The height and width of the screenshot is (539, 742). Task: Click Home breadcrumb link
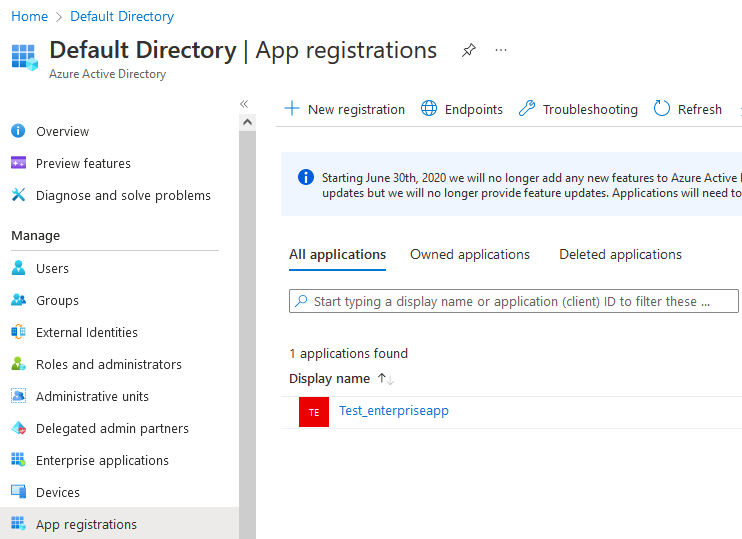coord(29,16)
